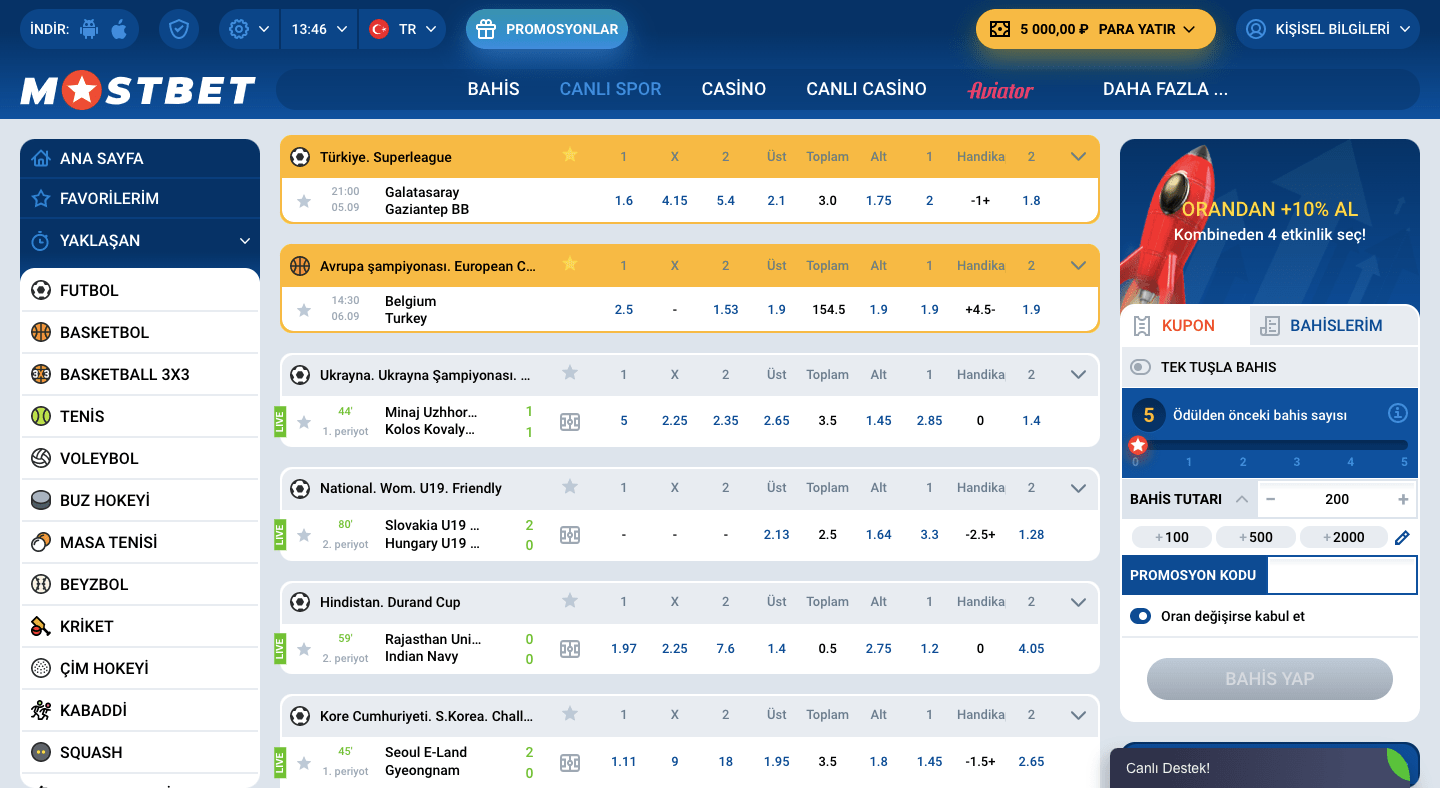Click the shield security icon

[179, 29]
